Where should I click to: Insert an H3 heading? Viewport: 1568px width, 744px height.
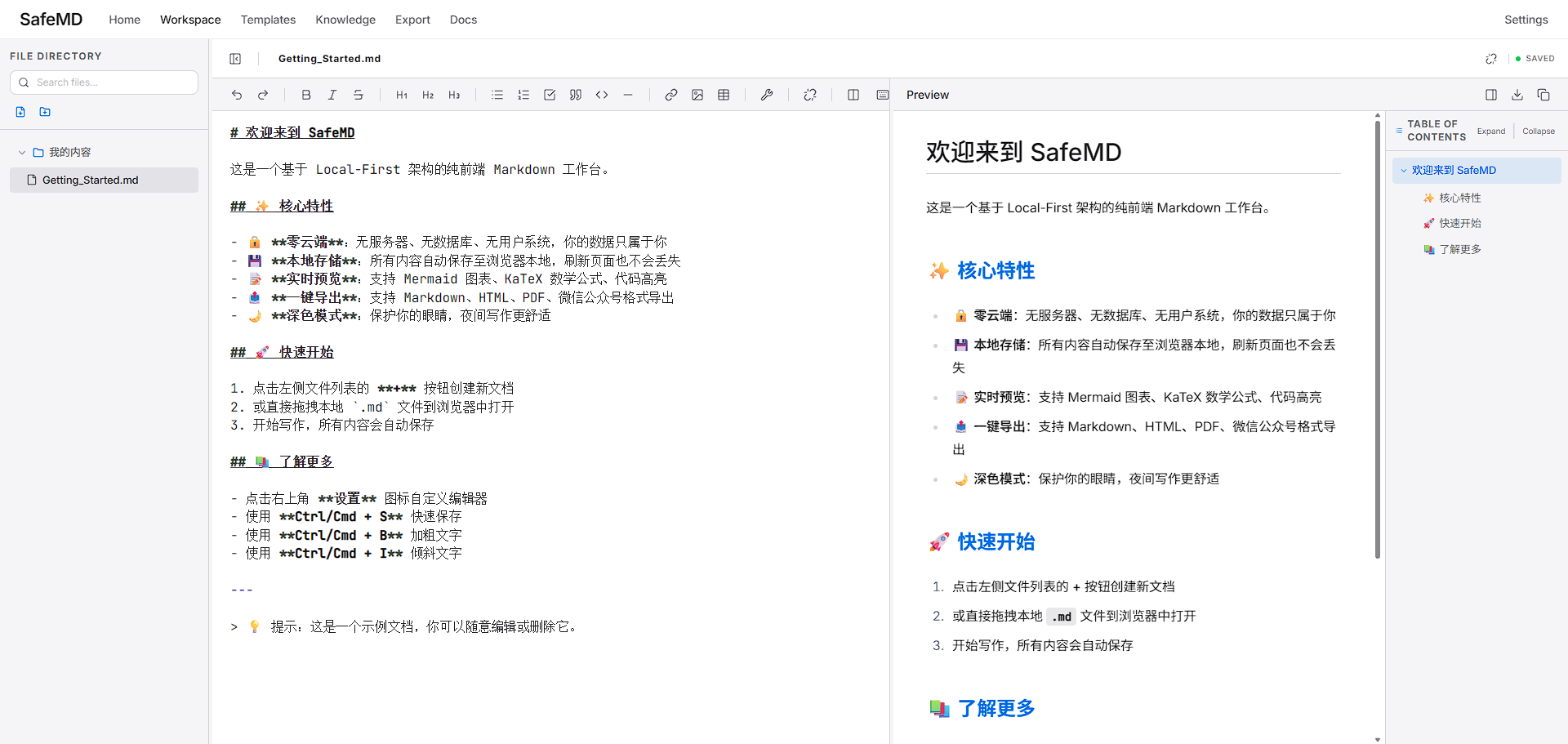click(454, 95)
